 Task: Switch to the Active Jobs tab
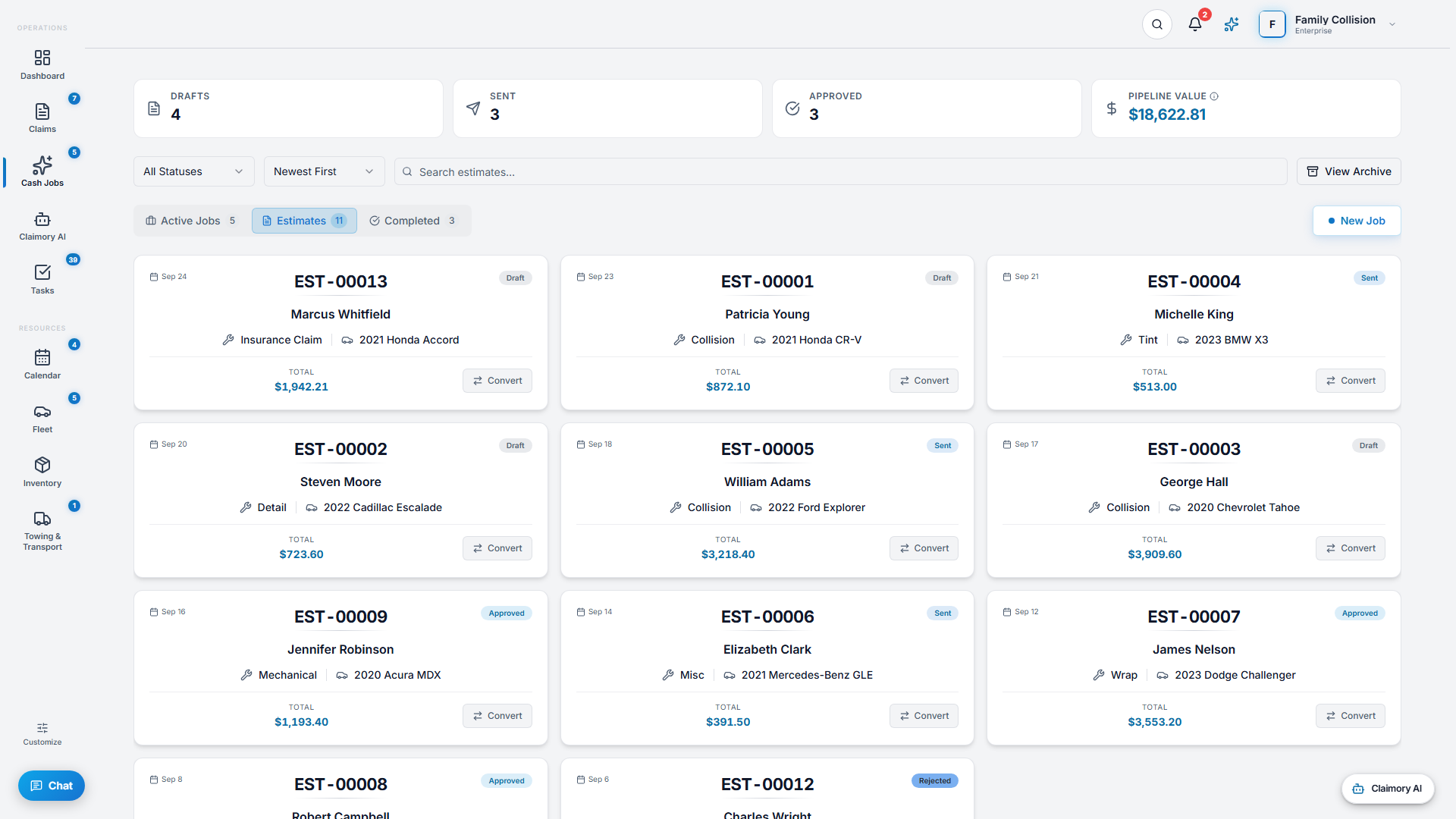point(190,221)
